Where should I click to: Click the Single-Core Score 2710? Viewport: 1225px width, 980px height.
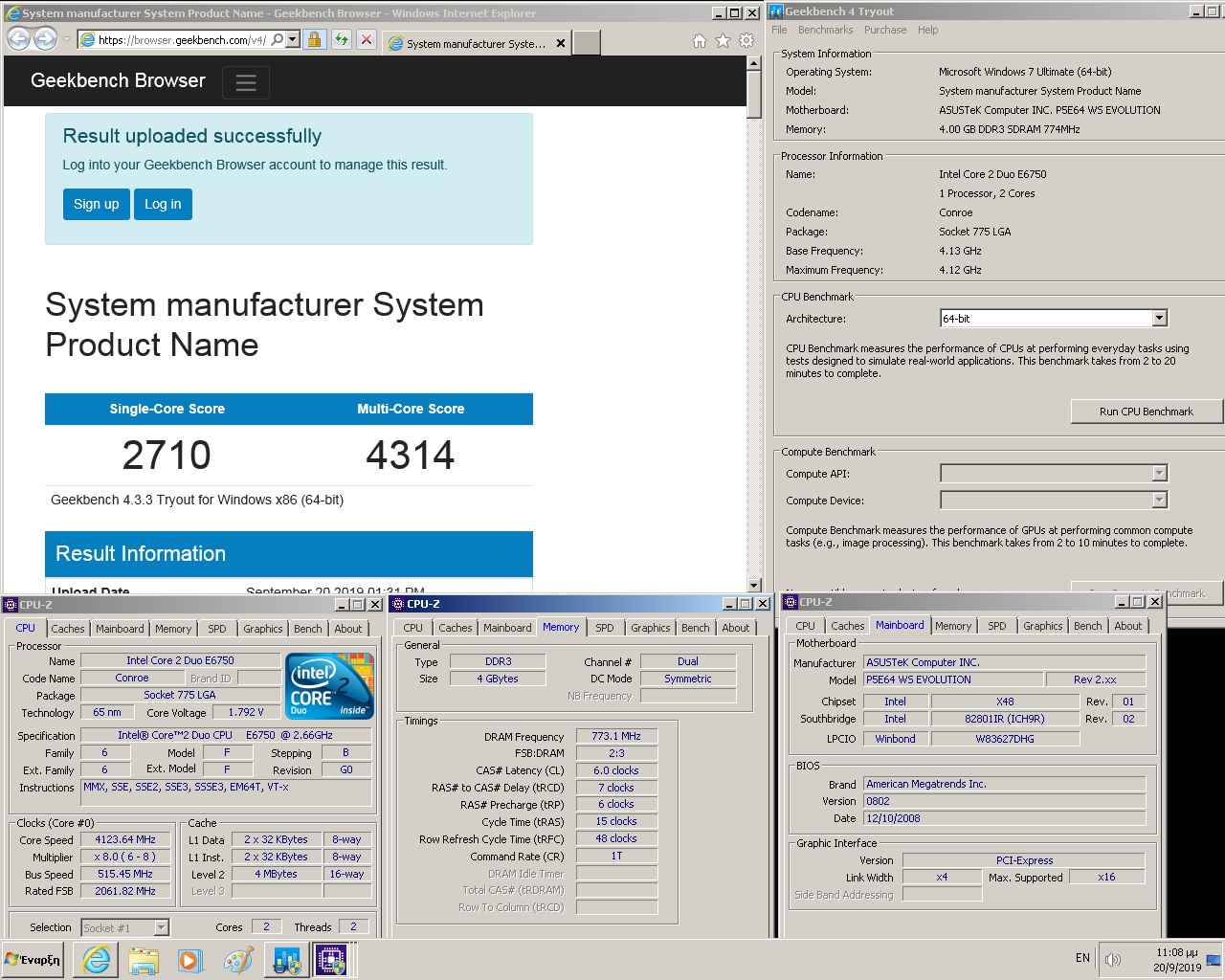[x=167, y=455]
